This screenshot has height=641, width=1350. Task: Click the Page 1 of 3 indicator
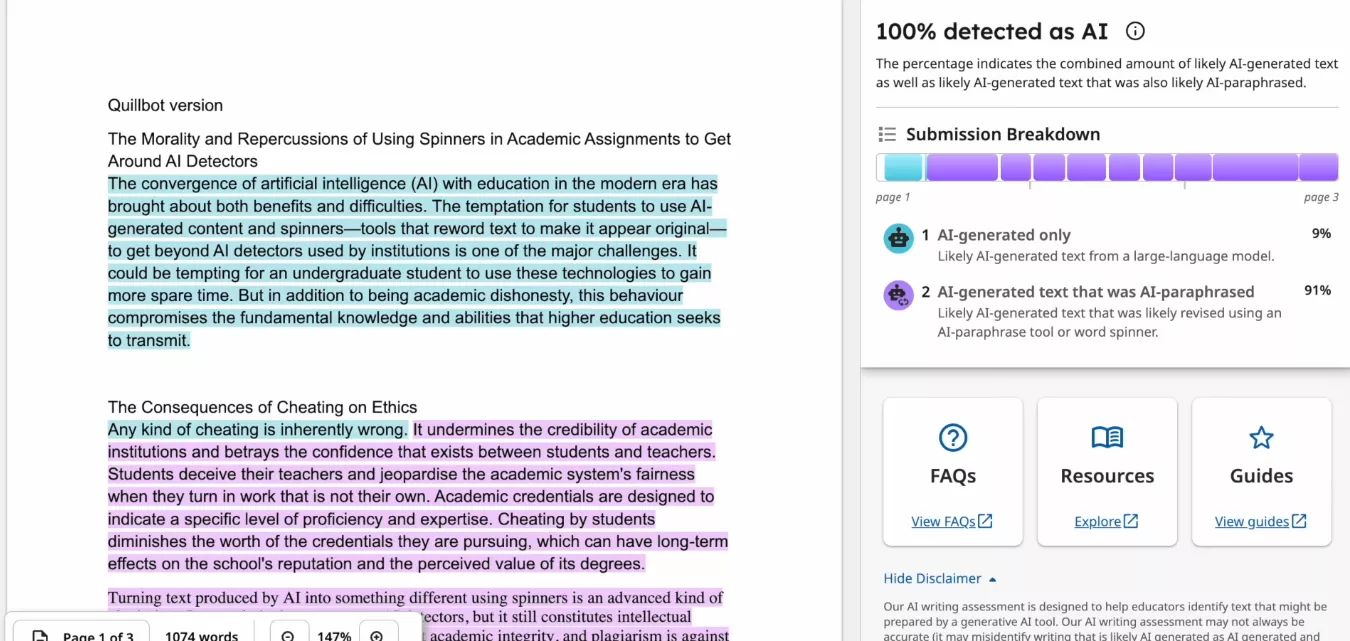click(97, 635)
